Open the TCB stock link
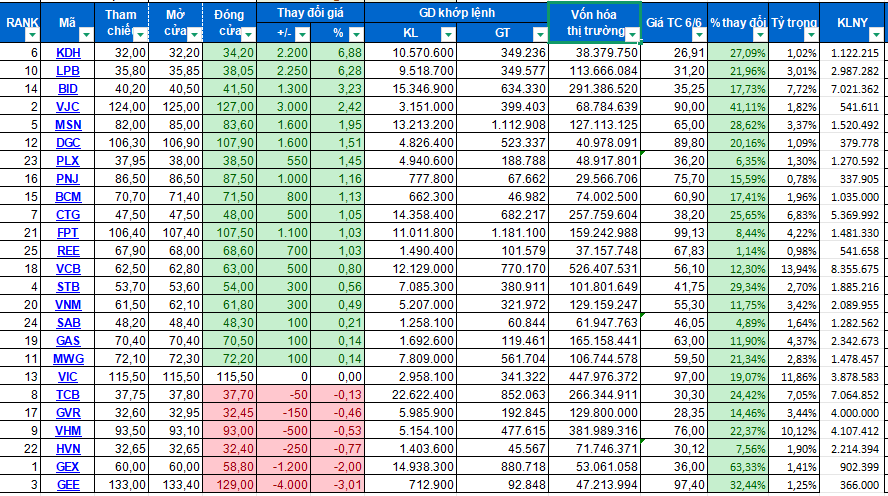The height and width of the screenshot is (496, 888). coord(68,395)
